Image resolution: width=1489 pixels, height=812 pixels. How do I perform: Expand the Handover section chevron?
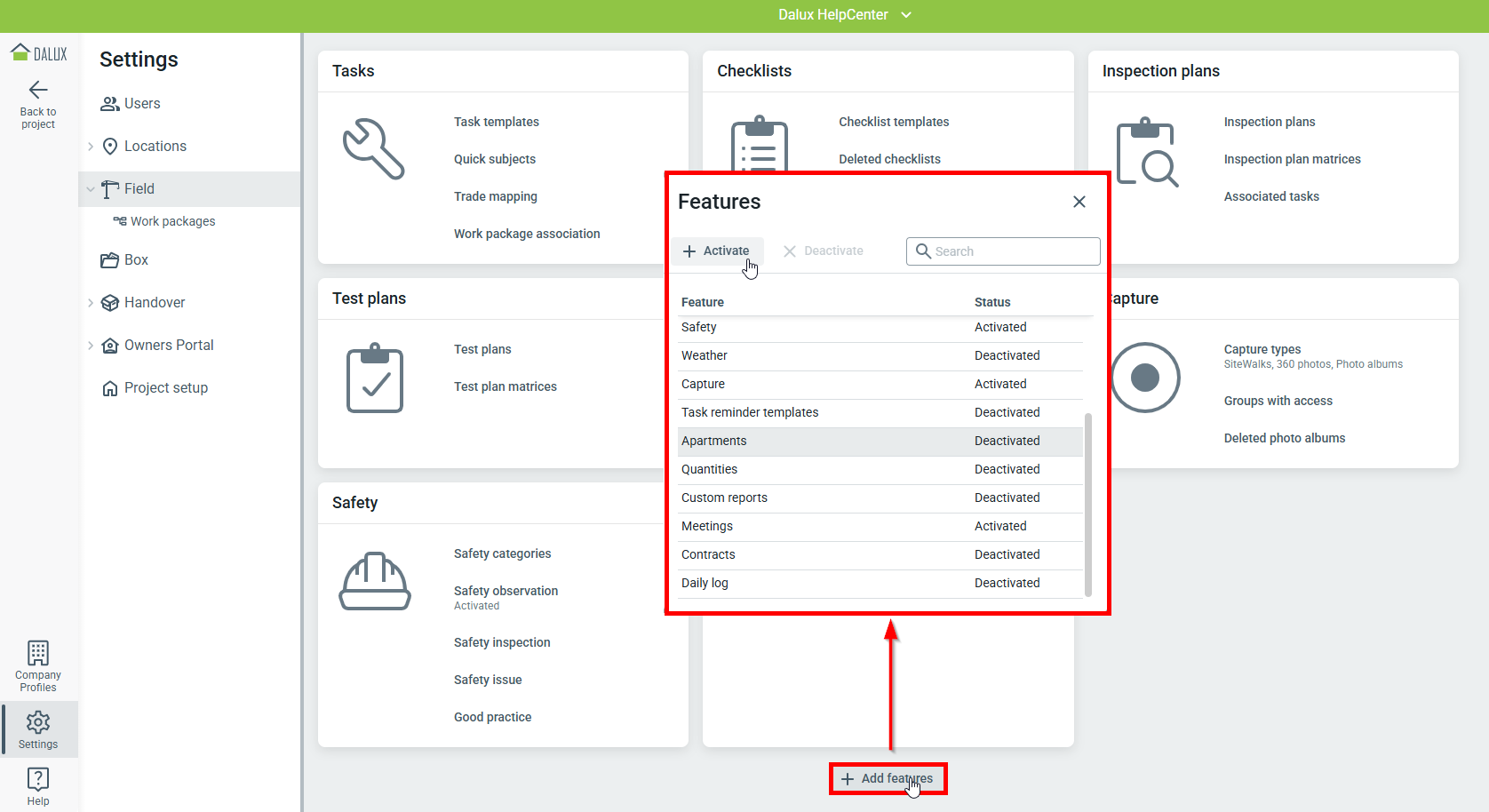[x=91, y=303]
